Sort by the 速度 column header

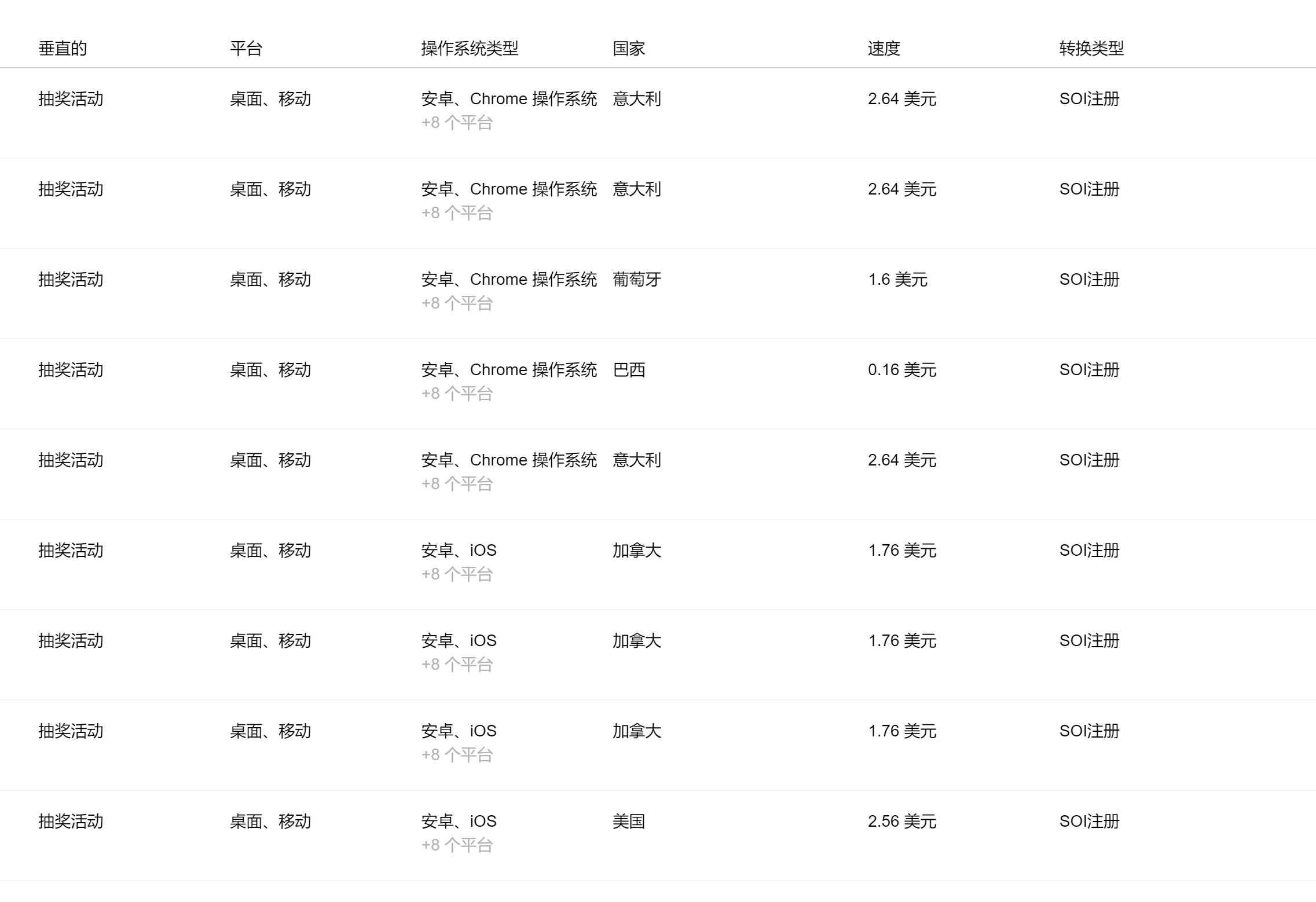click(884, 48)
